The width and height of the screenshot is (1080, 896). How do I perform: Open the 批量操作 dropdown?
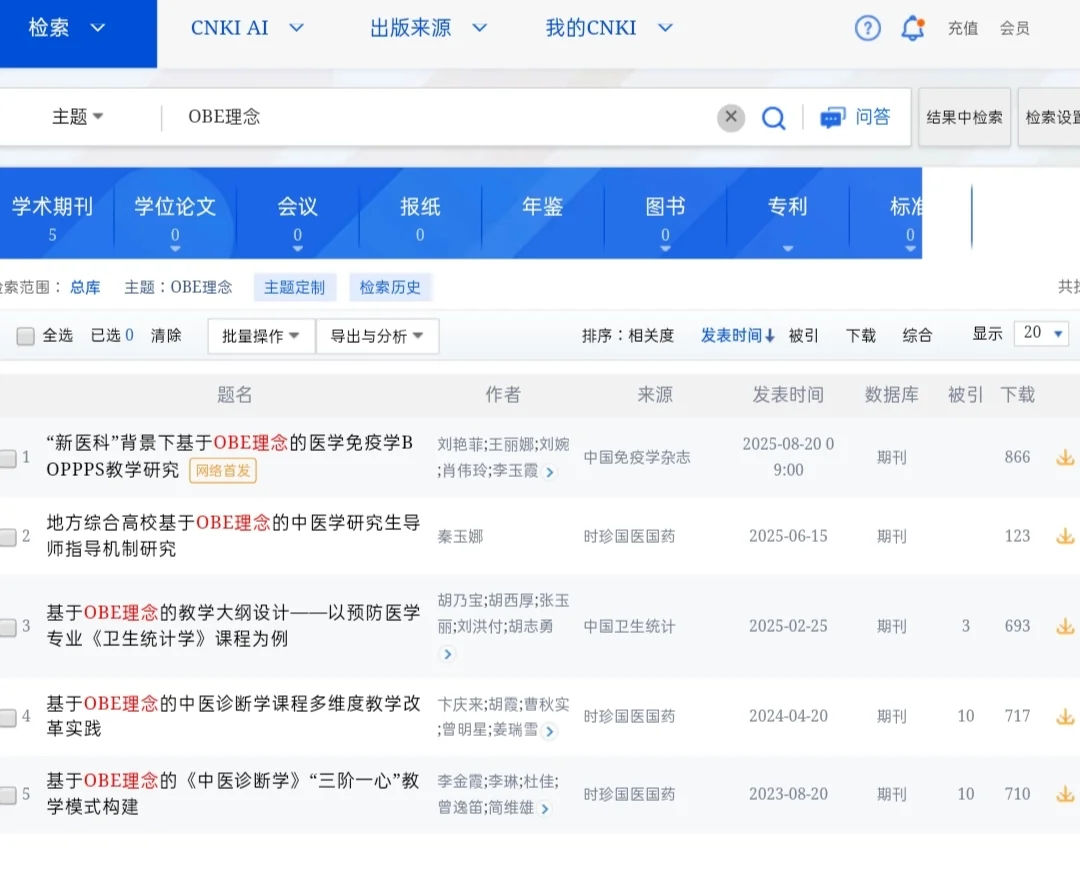[260, 336]
